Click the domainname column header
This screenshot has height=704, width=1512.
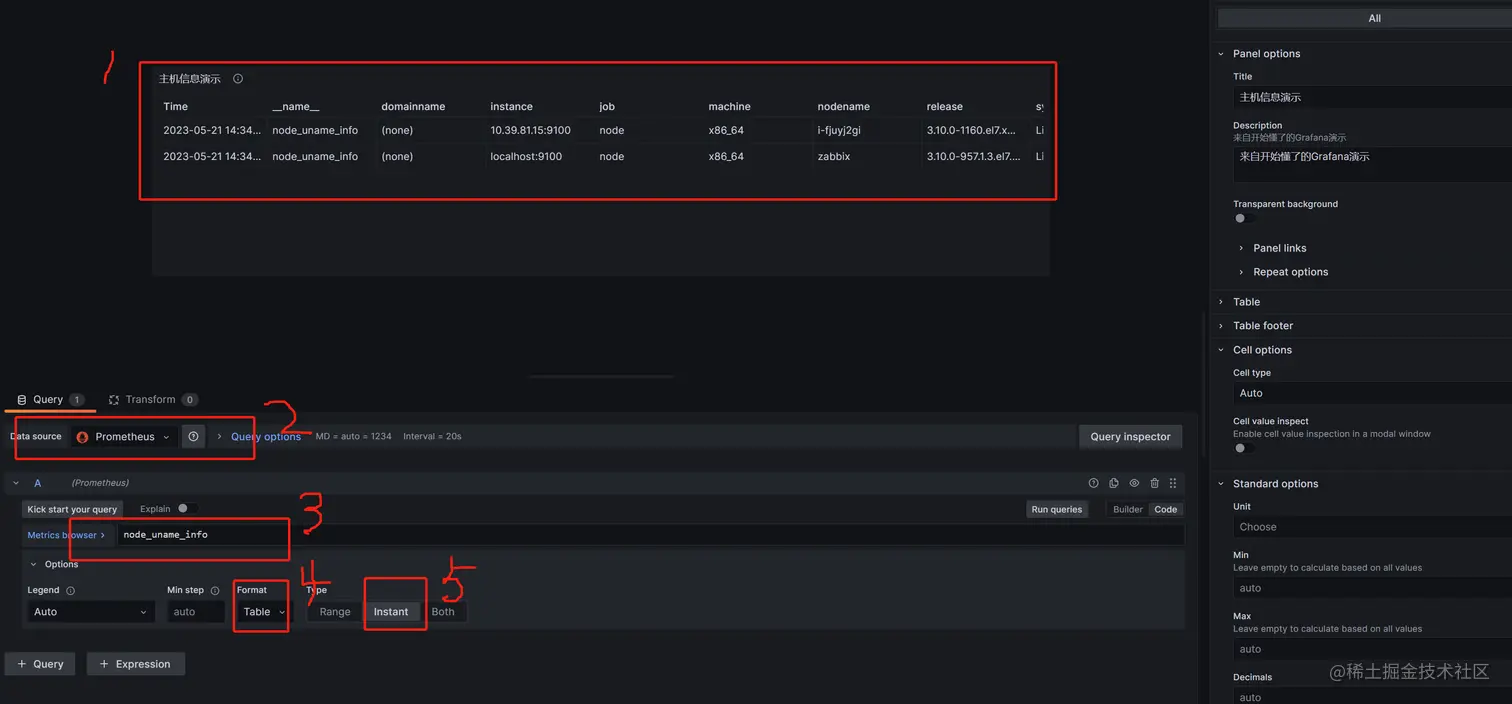pyautogui.click(x=413, y=107)
